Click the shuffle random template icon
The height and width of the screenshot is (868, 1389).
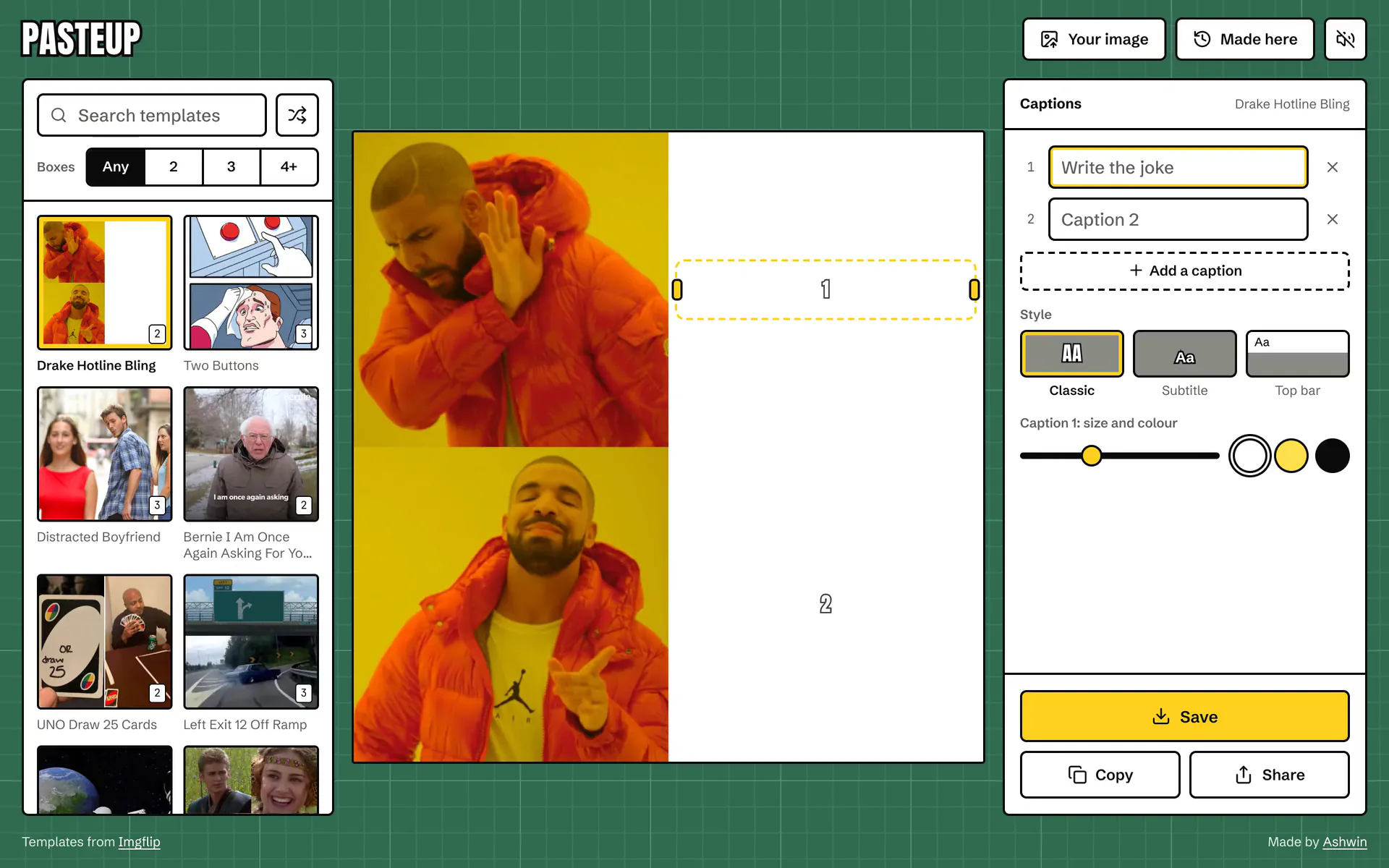click(x=297, y=115)
